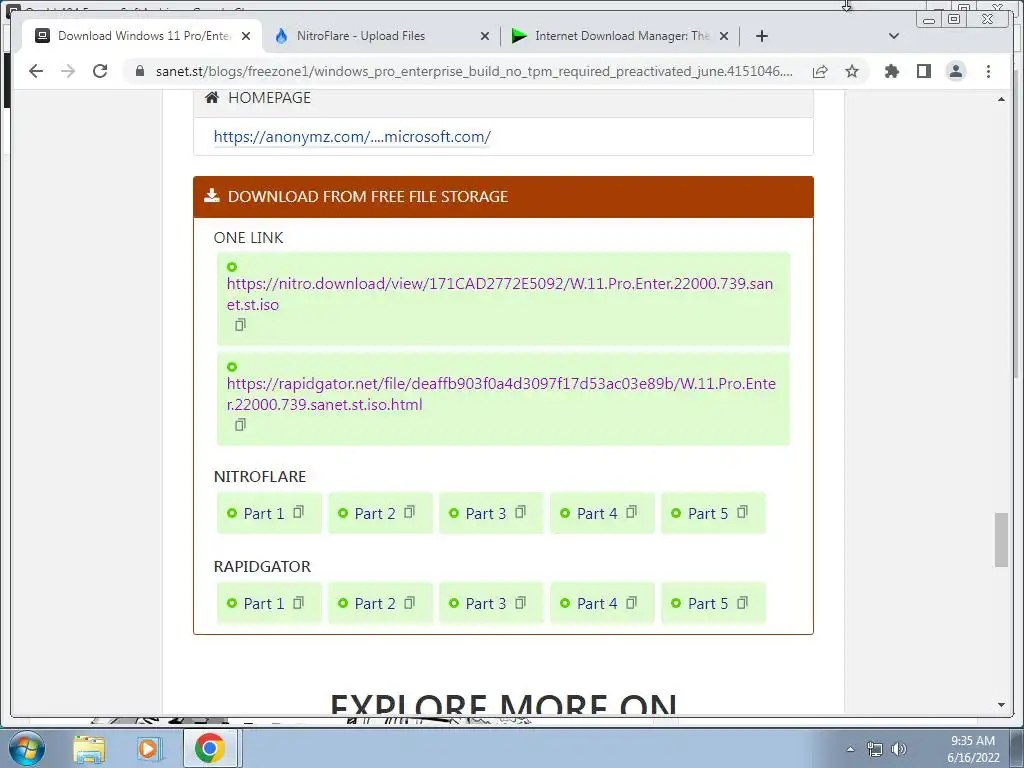Open Nitroflare Part 1 link
The image size is (1024, 768).
[264, 513]
